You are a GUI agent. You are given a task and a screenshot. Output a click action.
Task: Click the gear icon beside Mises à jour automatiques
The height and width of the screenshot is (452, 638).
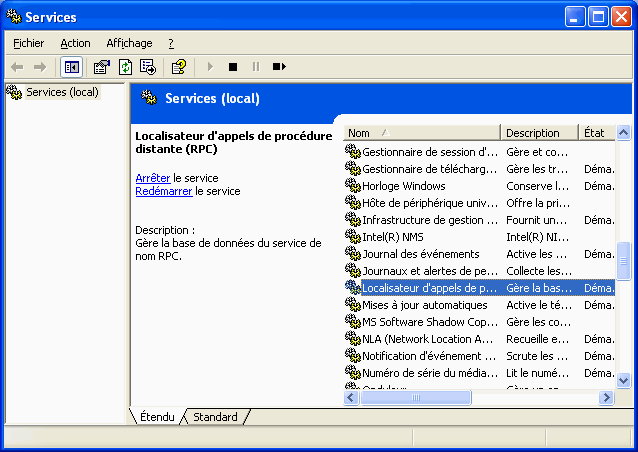pyautogui.click(x=353, y=304)
